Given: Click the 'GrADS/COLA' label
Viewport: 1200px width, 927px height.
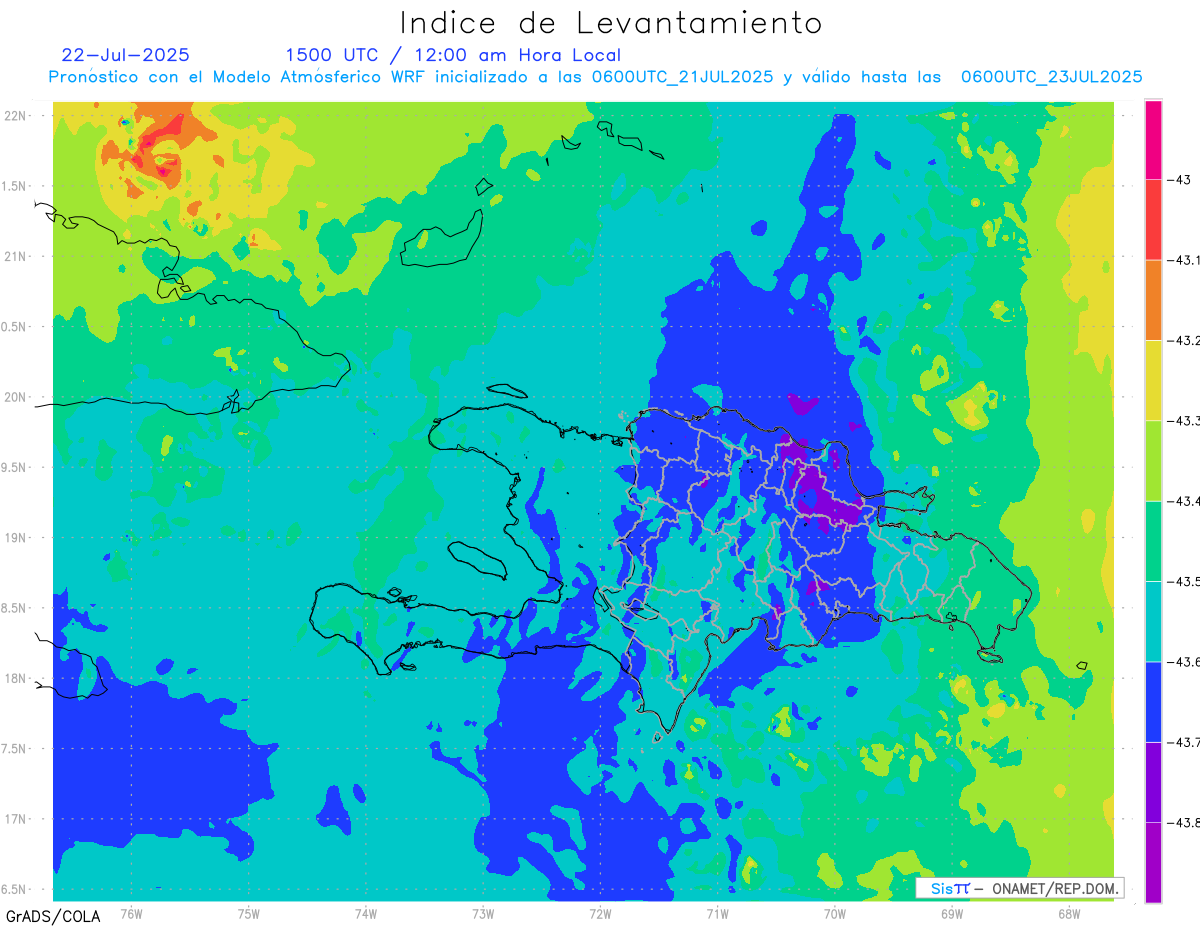Looking at the screenshot, I should coord(53,916).
